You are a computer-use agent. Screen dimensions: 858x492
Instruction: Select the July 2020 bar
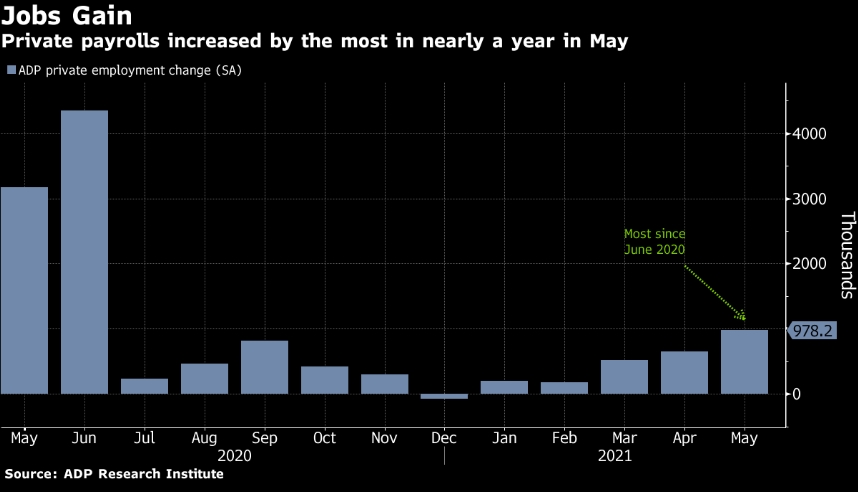144,386
